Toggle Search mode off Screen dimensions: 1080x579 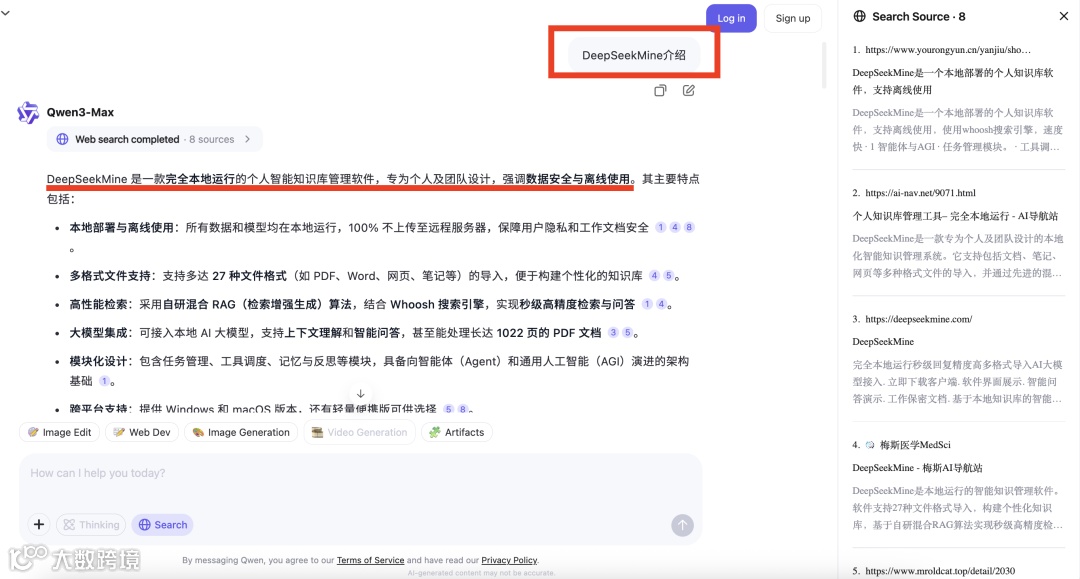point(163,525)
